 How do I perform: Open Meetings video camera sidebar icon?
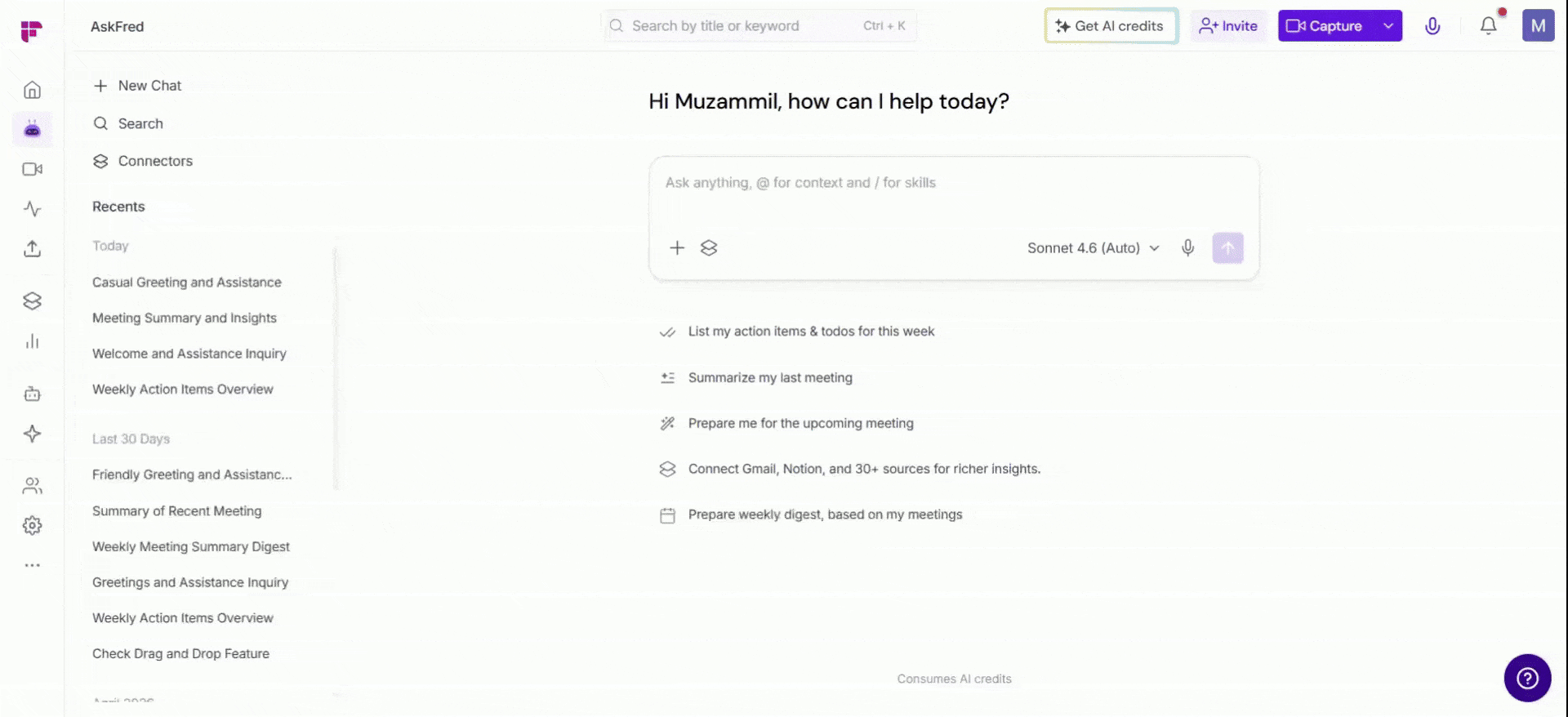click(32, 169)
